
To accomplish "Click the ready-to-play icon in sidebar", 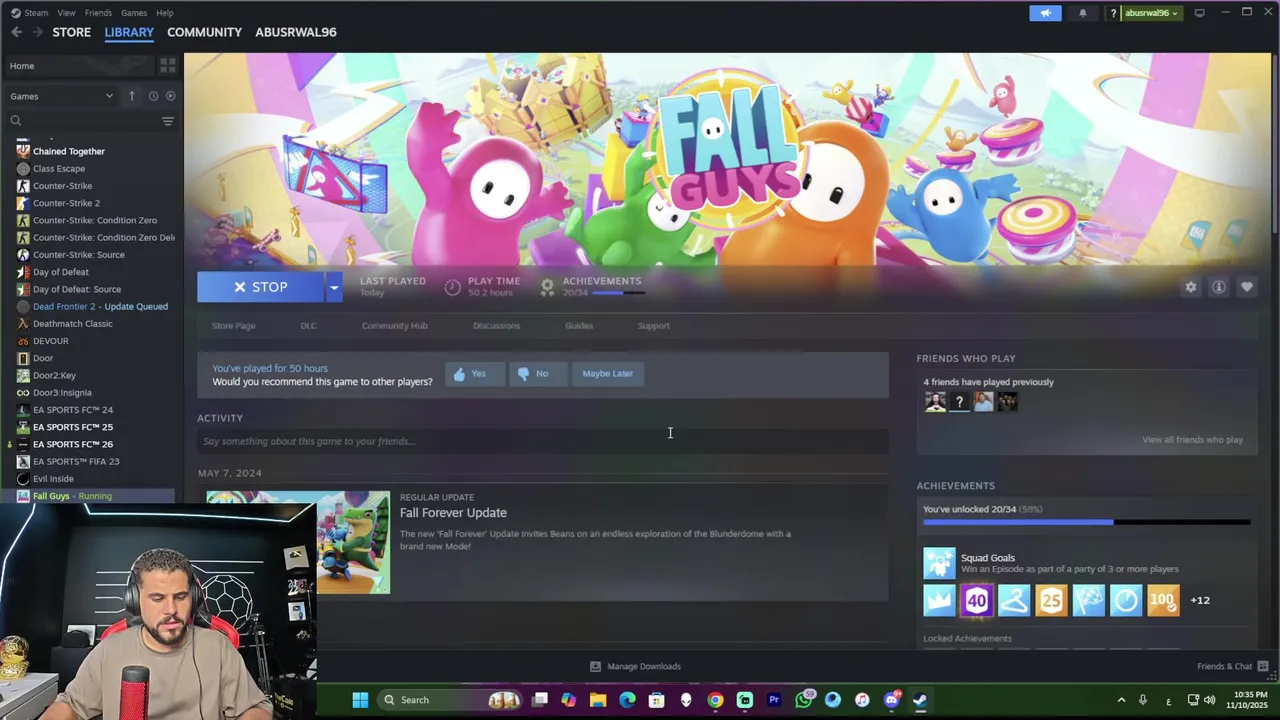I will pos(170,96).
